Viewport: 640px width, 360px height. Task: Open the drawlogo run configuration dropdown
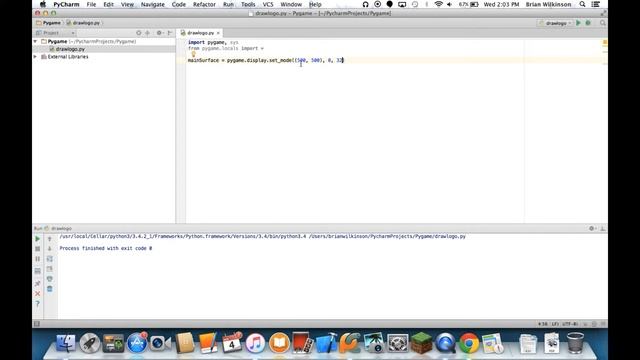tap(556, 23)
